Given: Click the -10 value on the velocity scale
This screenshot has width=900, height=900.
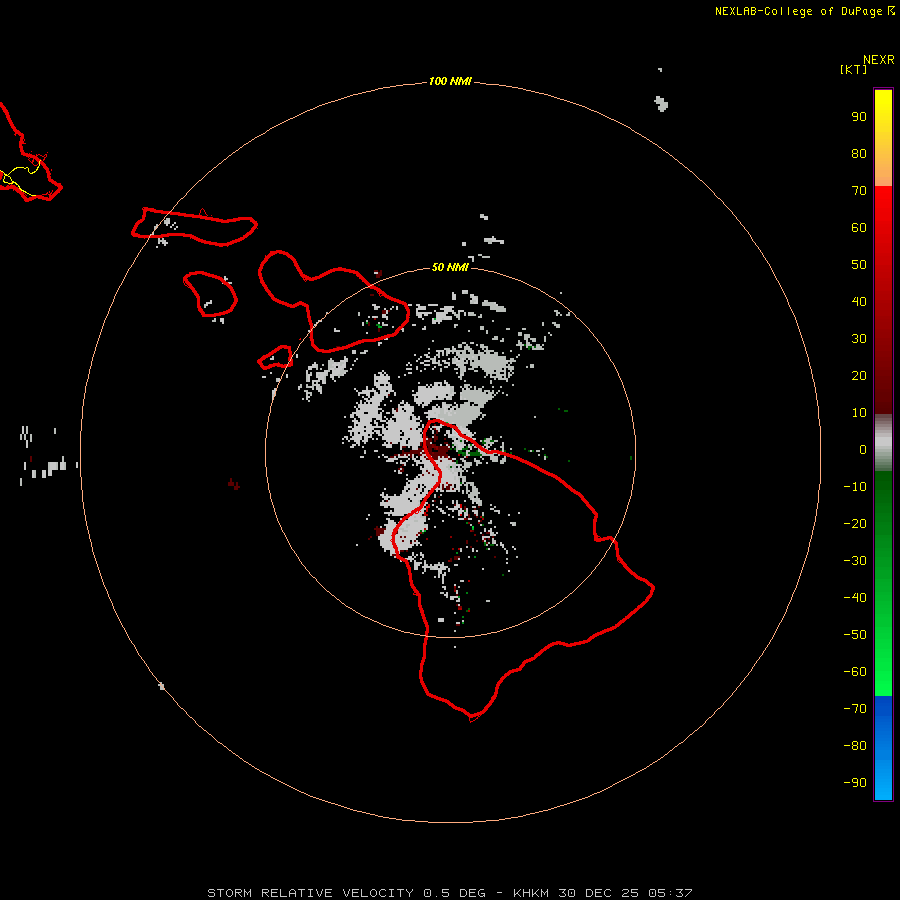Looking at the screenshot, I should [x=855, y=487].
